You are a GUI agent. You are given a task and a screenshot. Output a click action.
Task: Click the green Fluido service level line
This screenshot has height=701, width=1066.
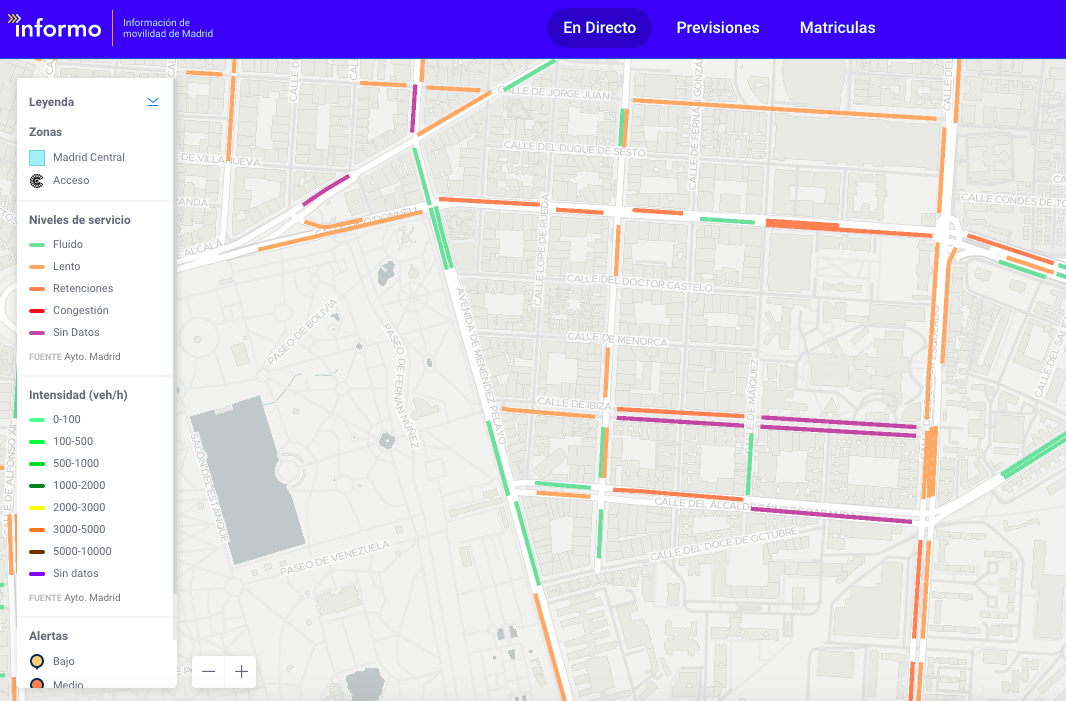click(37, 245)
